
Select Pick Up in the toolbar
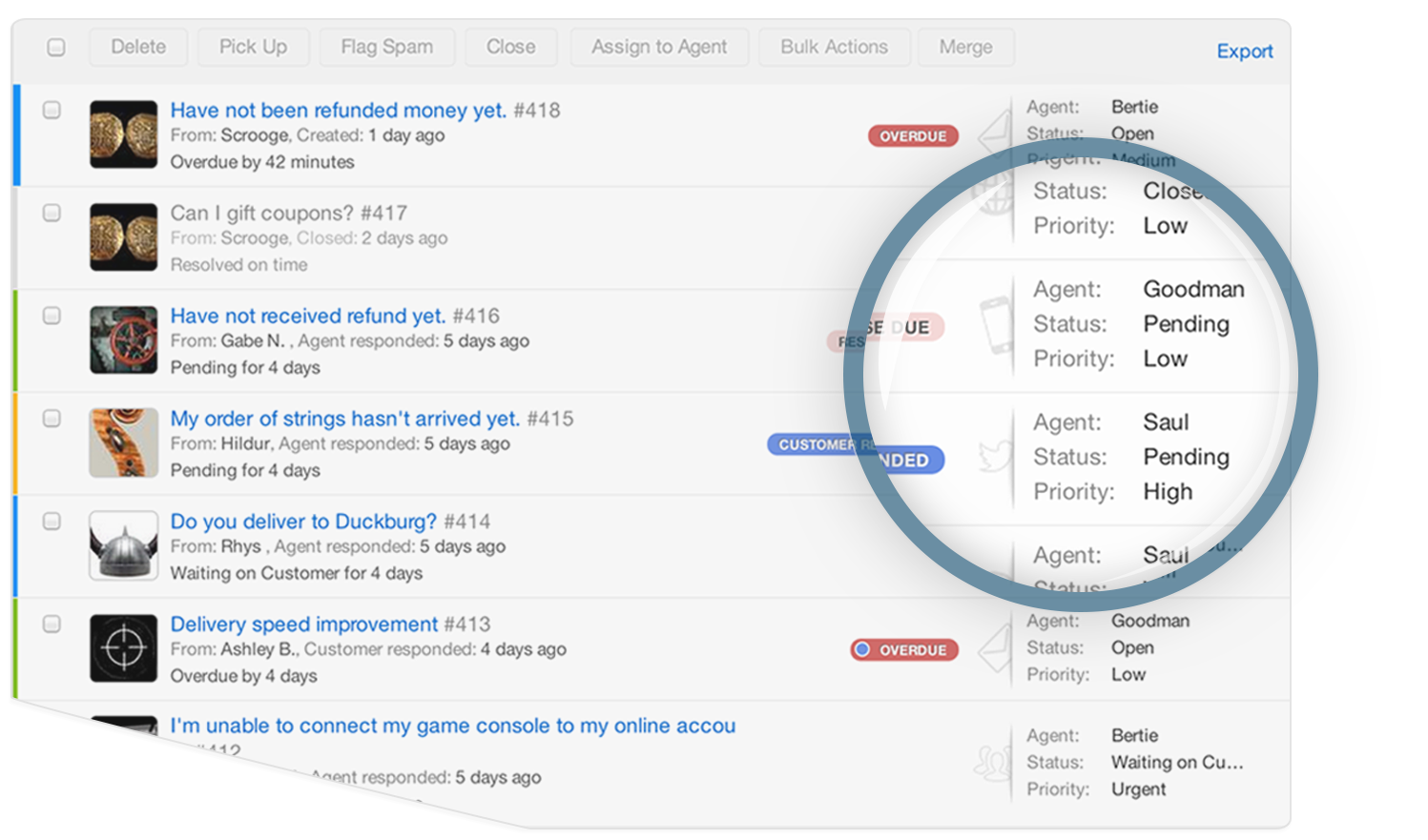253,47
